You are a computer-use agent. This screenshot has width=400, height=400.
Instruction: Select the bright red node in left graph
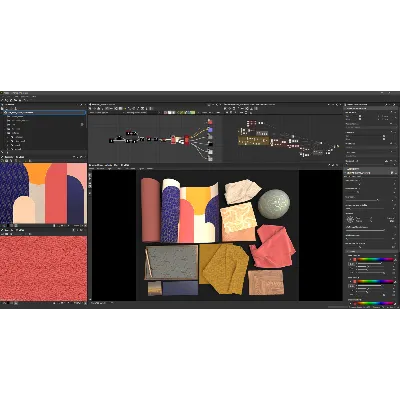pos(187,140)
